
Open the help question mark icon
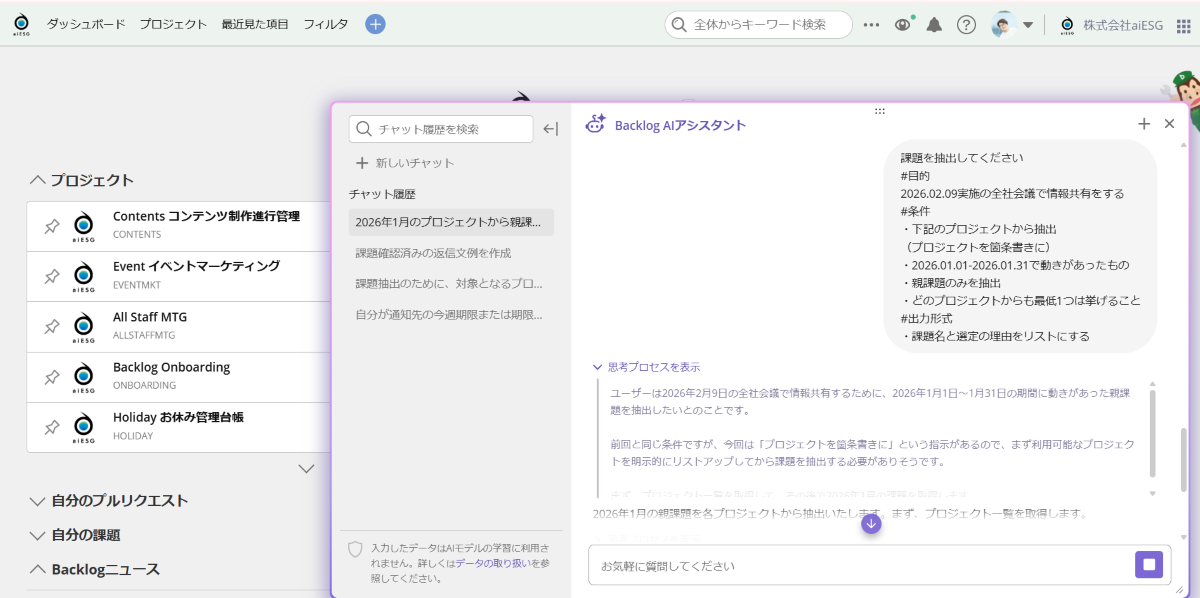[x=966, y=23]
